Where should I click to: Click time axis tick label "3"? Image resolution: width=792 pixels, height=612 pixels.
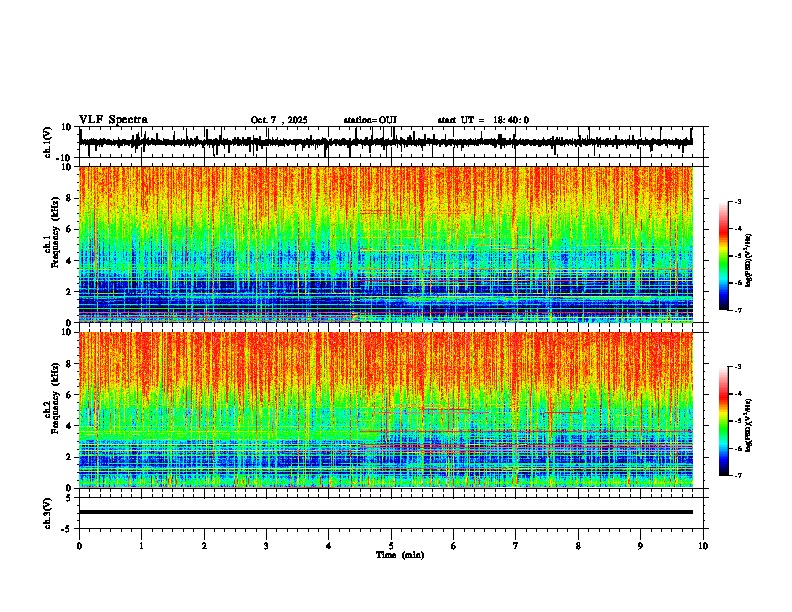click(x=266, y=546)
